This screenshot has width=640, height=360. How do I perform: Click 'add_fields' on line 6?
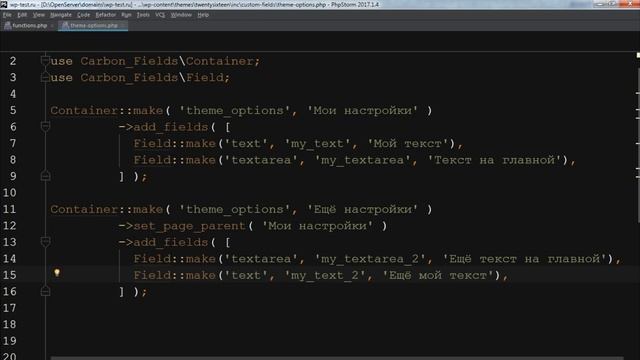coord(171,127)
